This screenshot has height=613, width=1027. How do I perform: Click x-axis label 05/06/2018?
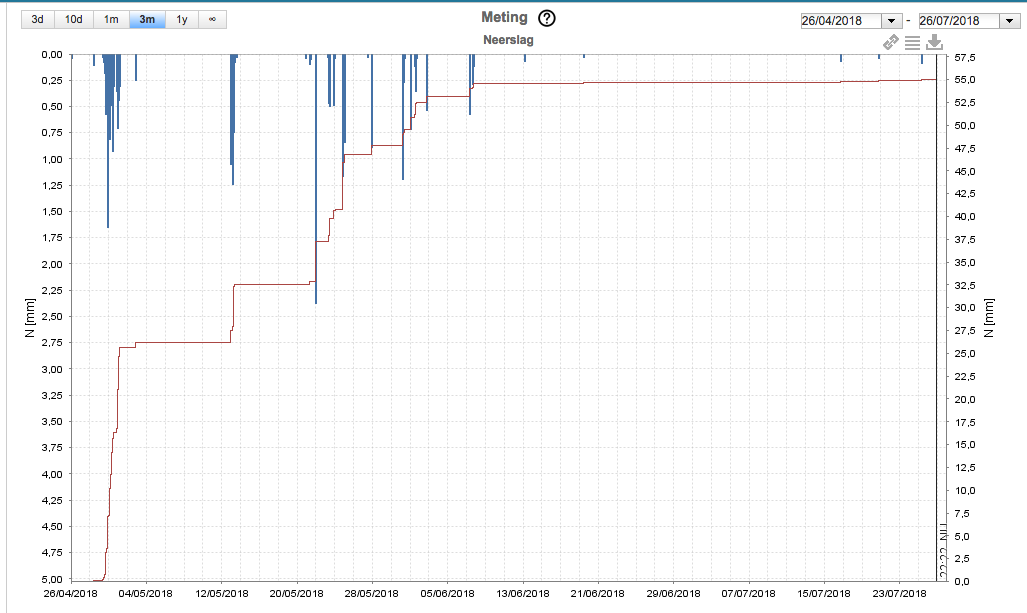(447, 593)
